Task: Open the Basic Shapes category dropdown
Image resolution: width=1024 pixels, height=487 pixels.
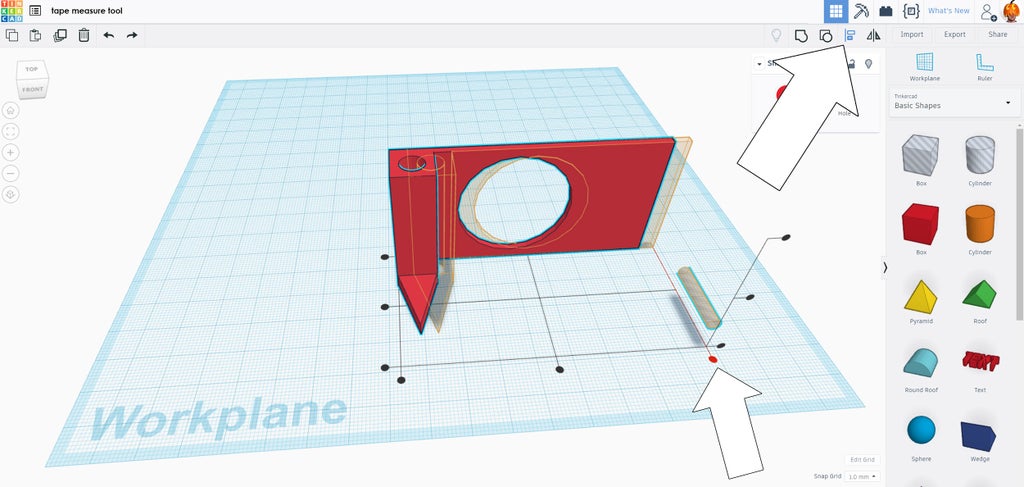Action: (x=954, y=102)
